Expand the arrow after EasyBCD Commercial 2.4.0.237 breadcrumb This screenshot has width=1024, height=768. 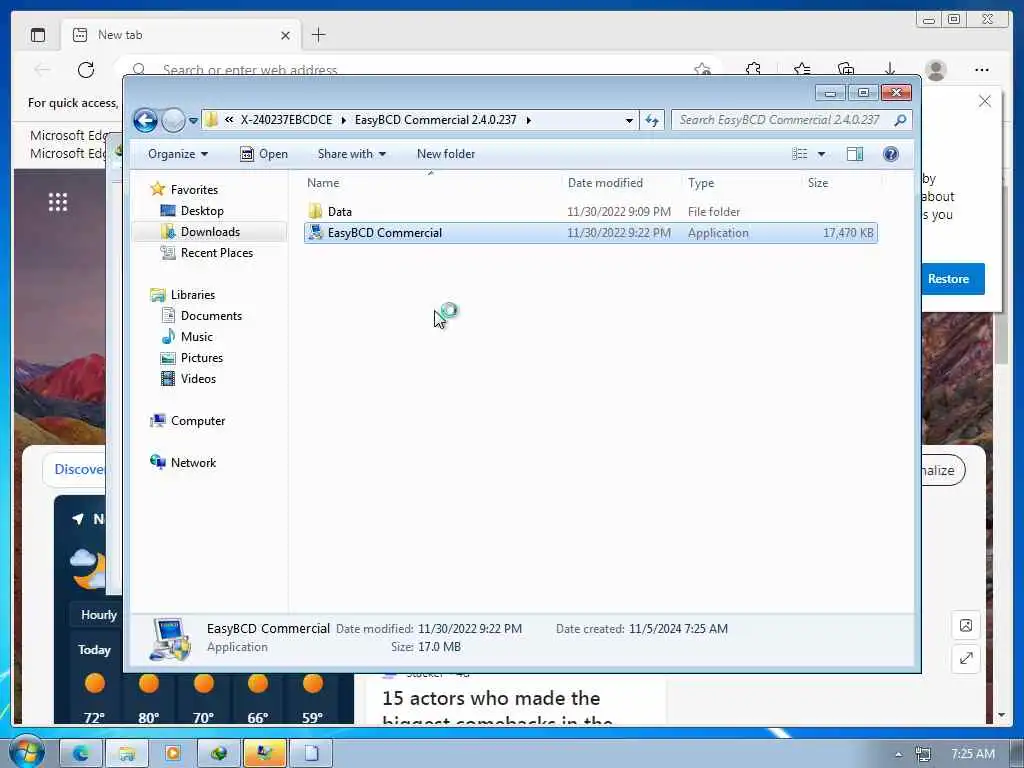pyautogui.click(x=528, y=120)
